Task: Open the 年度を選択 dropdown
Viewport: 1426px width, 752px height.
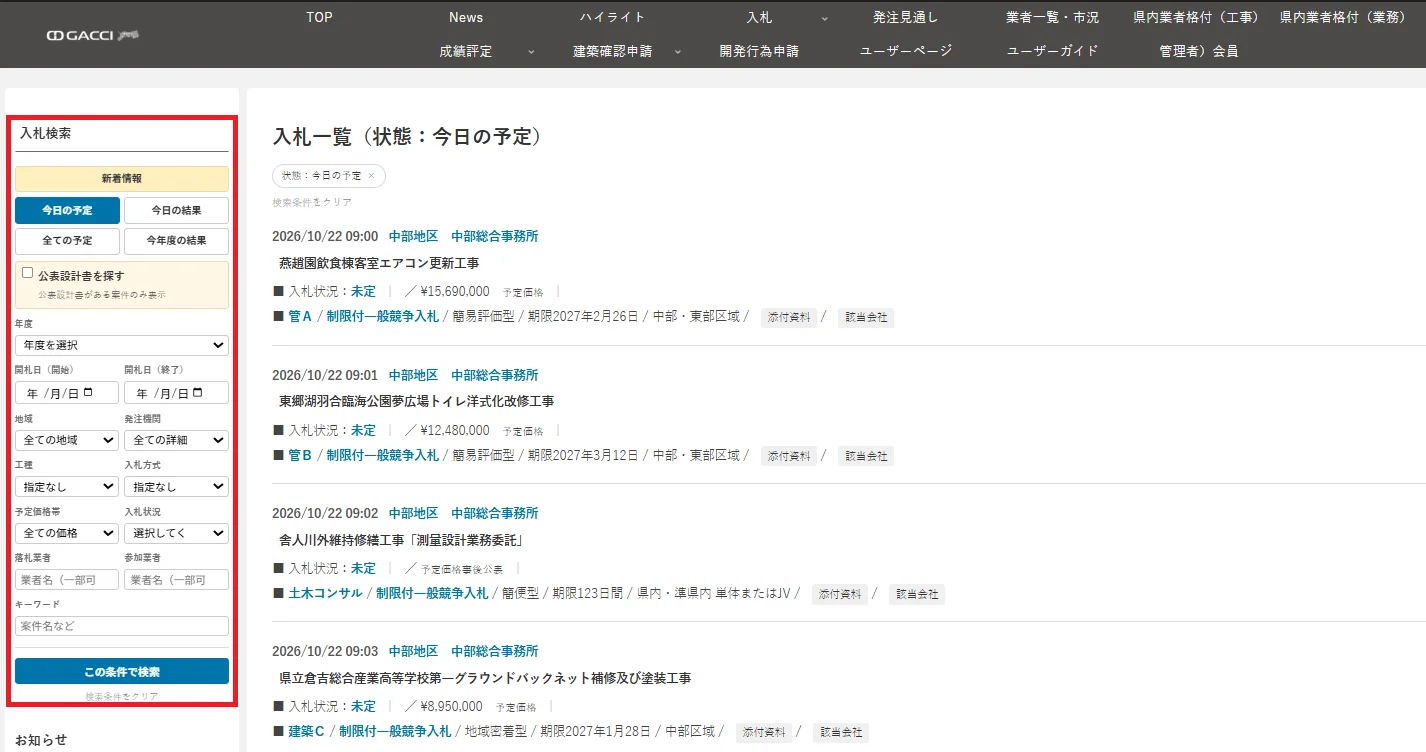Action: (122, 345)
